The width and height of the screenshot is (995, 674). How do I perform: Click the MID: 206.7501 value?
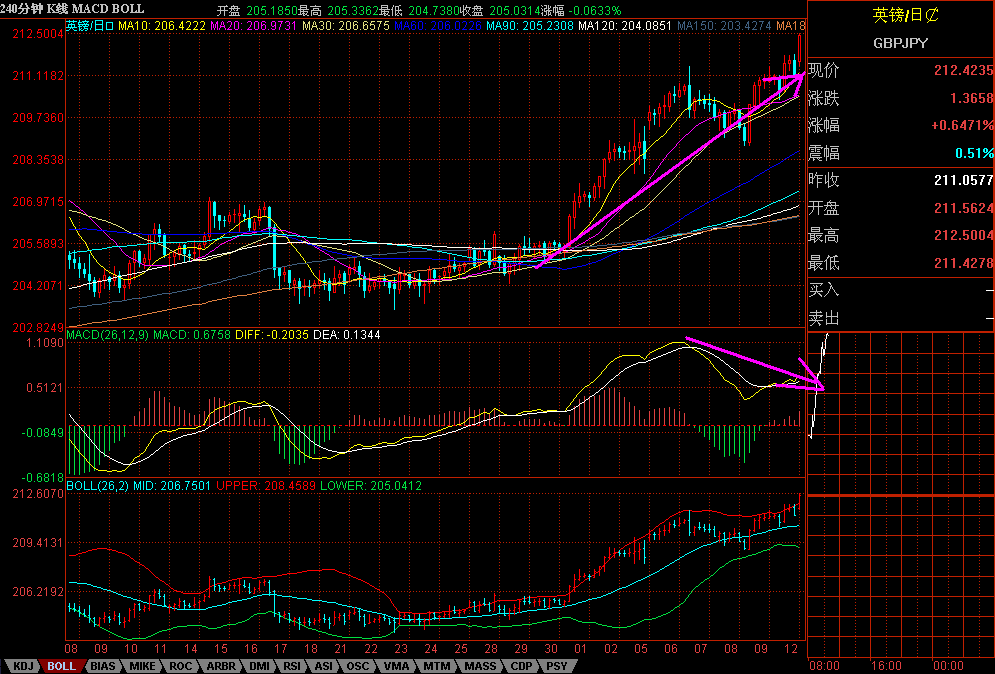[x=171, y=486]
